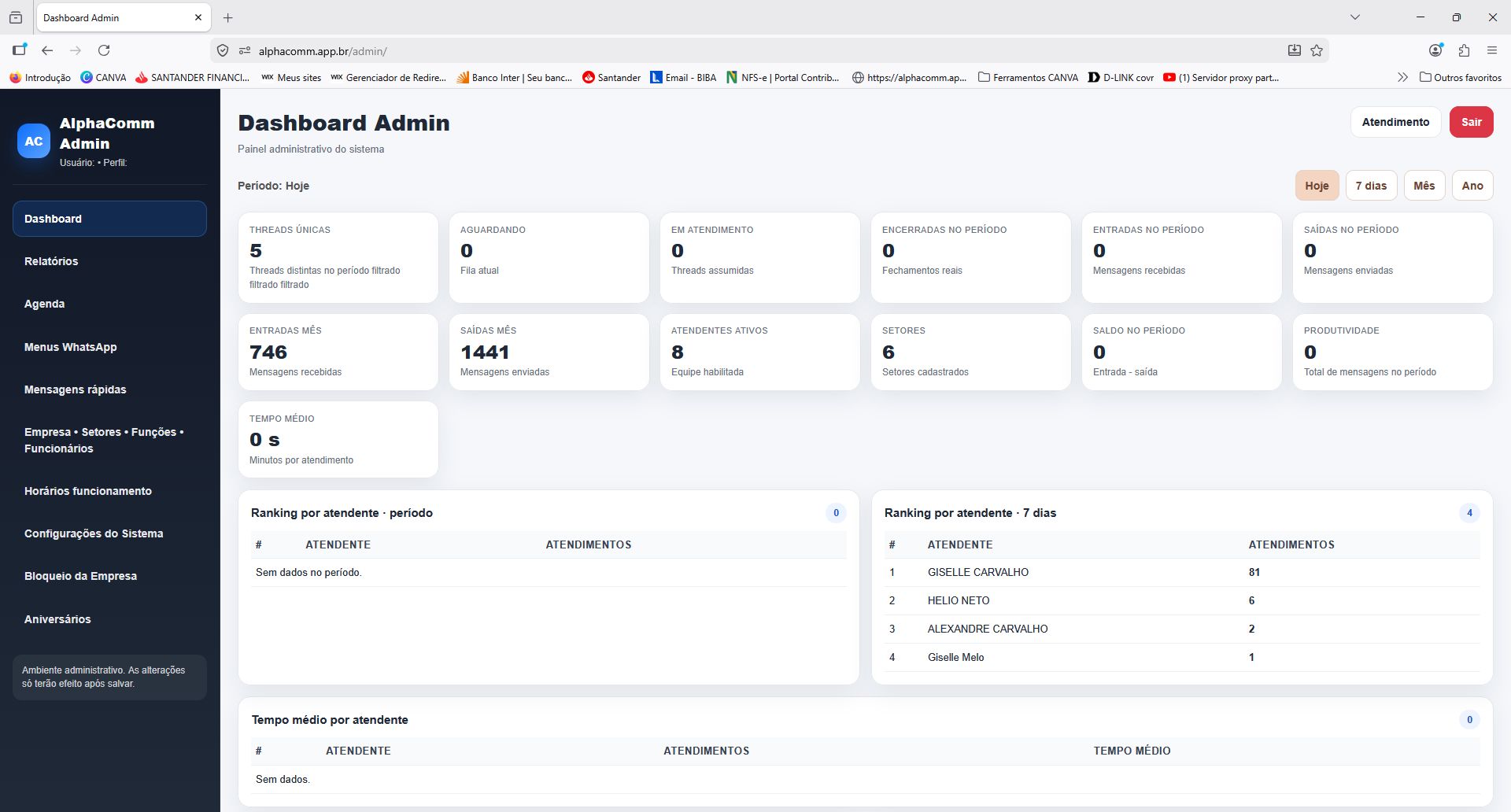Image resolution: width=1511 pixels, height=812 pixels.
Task: Expand the hidden bookmarks overflow chevron
Action: 1402,77
